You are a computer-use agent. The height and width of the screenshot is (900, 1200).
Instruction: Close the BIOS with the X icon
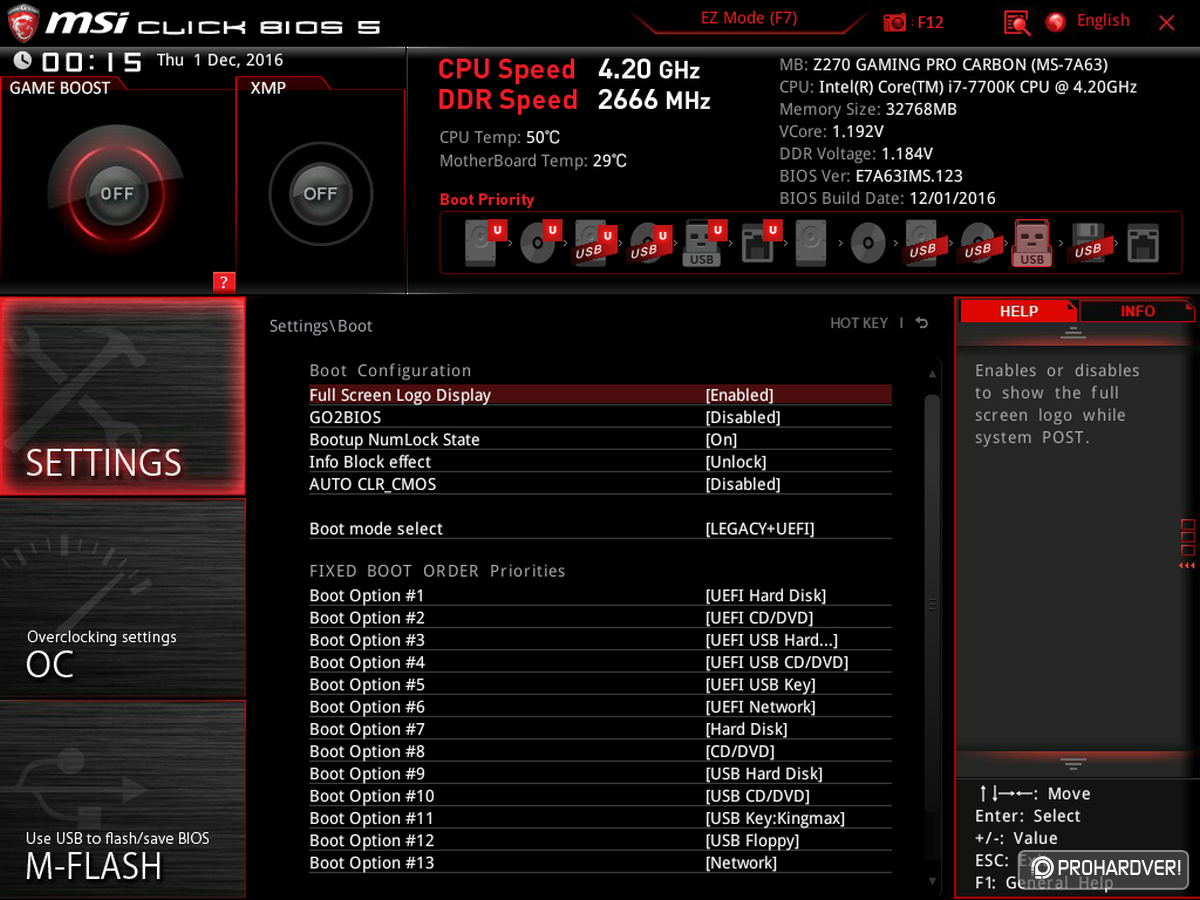pyautogui.click(x=1166, y=22)
